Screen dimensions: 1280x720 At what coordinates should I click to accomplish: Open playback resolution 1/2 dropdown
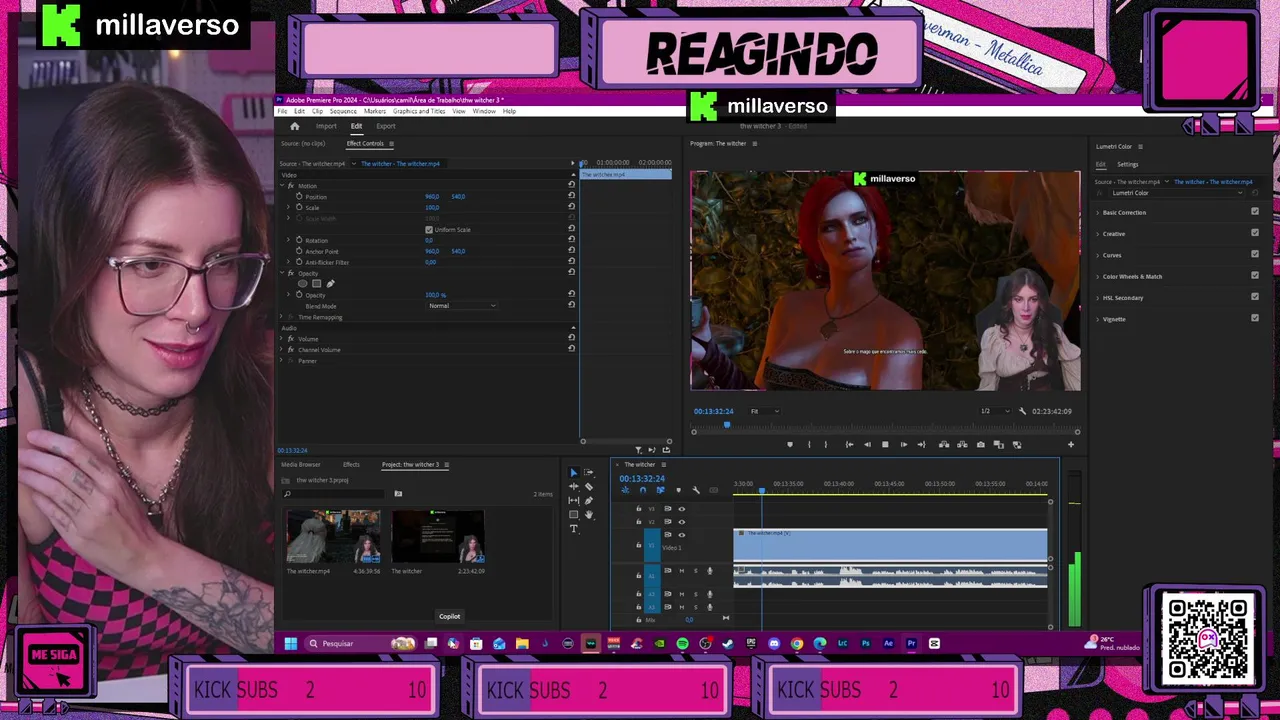pos(995,411)
